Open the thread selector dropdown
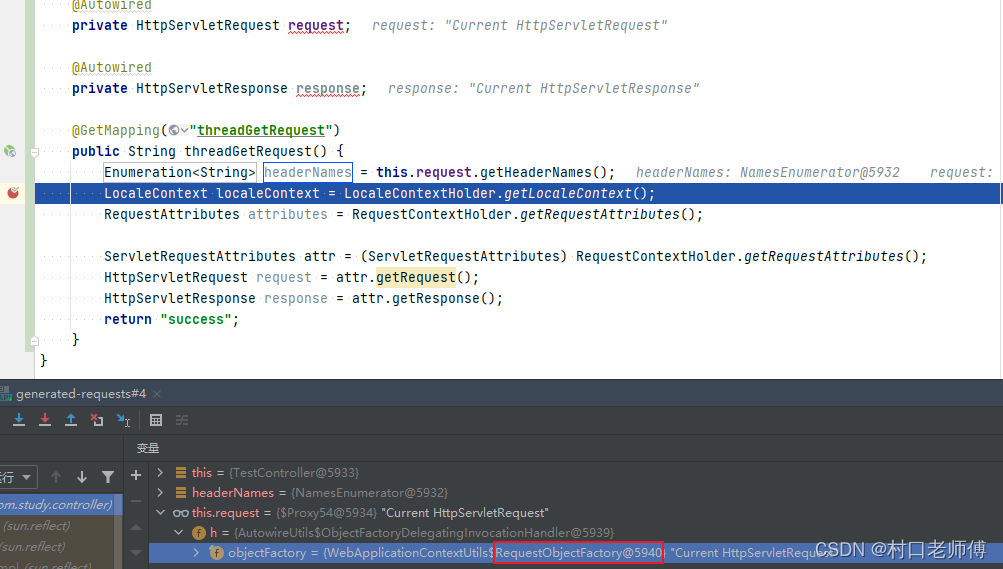The width and height of the screenshot is (1003, 569). point(18,477)
